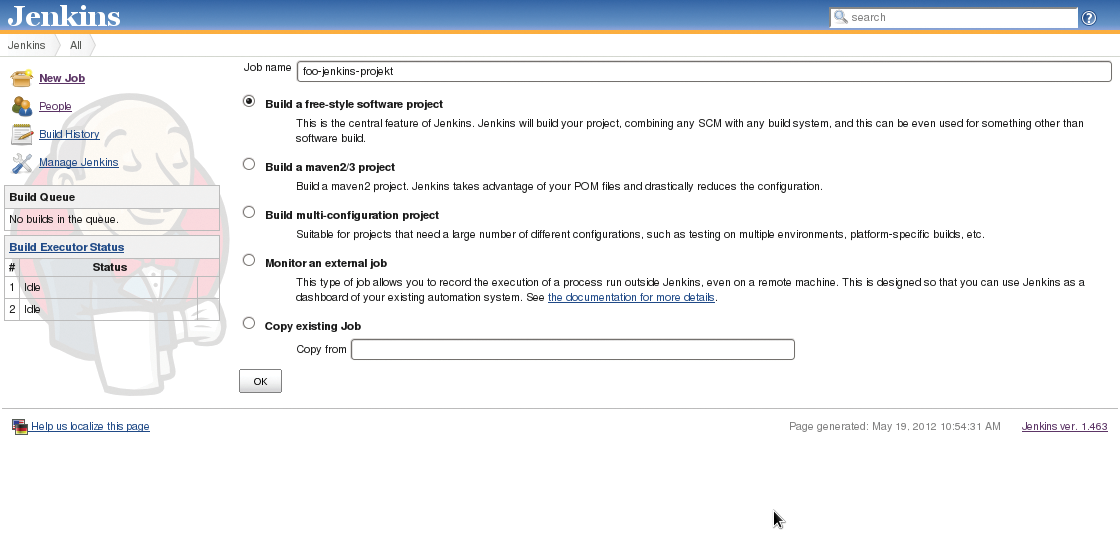This screenshot has width=1120, height=553.
Task: Click the Jenkins breadcrumb item
Action: [x=26, y=45]
